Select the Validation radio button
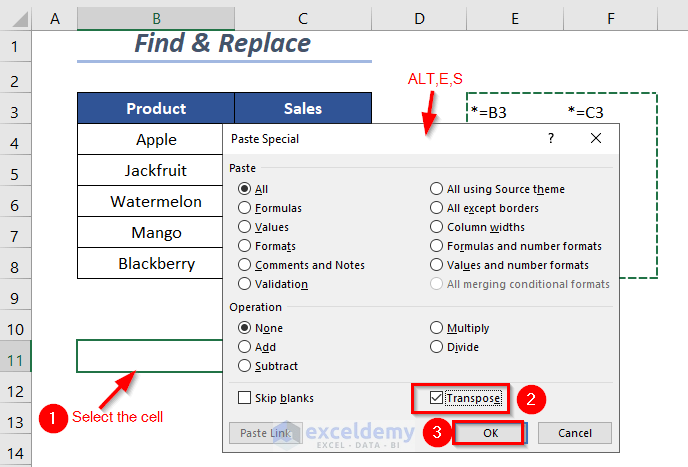Image resolution: width=688 pixels, height=467 pixels. click(x=245, y=284)
